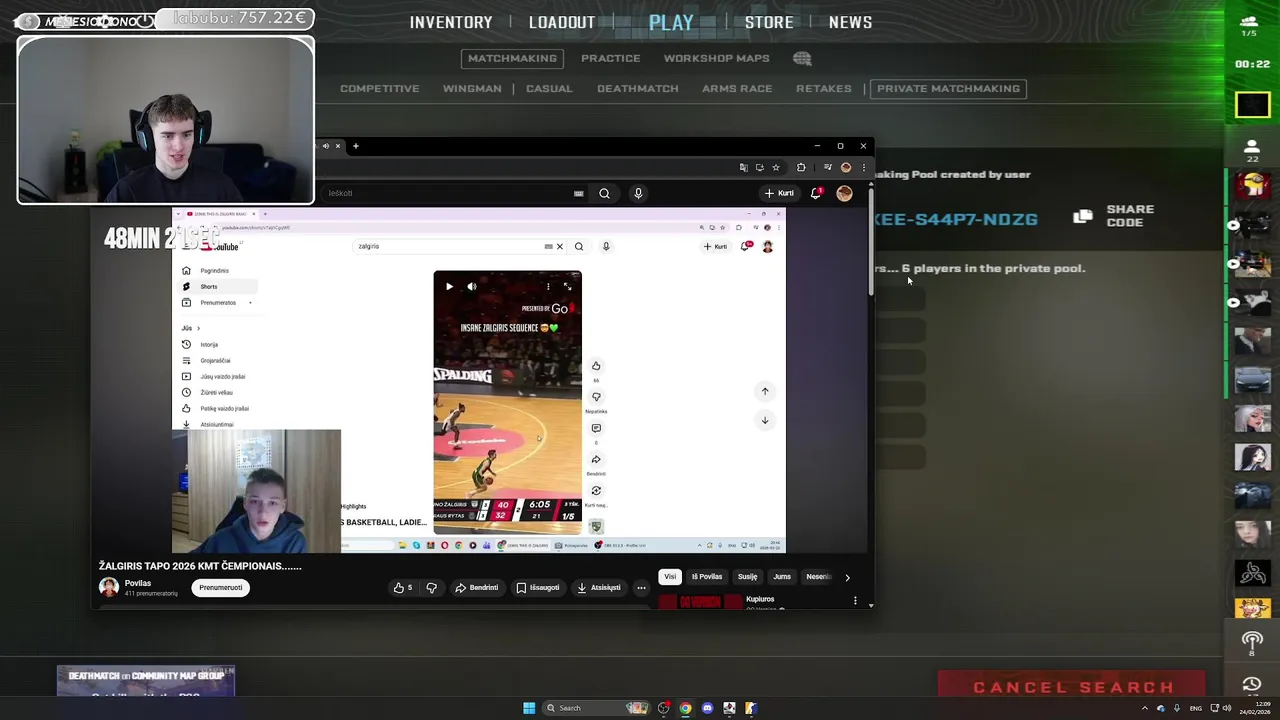The image size is (1280, 720).
Task: Select the Susiję filter chip
Action: pyautogui.click(x=747, y=576)
